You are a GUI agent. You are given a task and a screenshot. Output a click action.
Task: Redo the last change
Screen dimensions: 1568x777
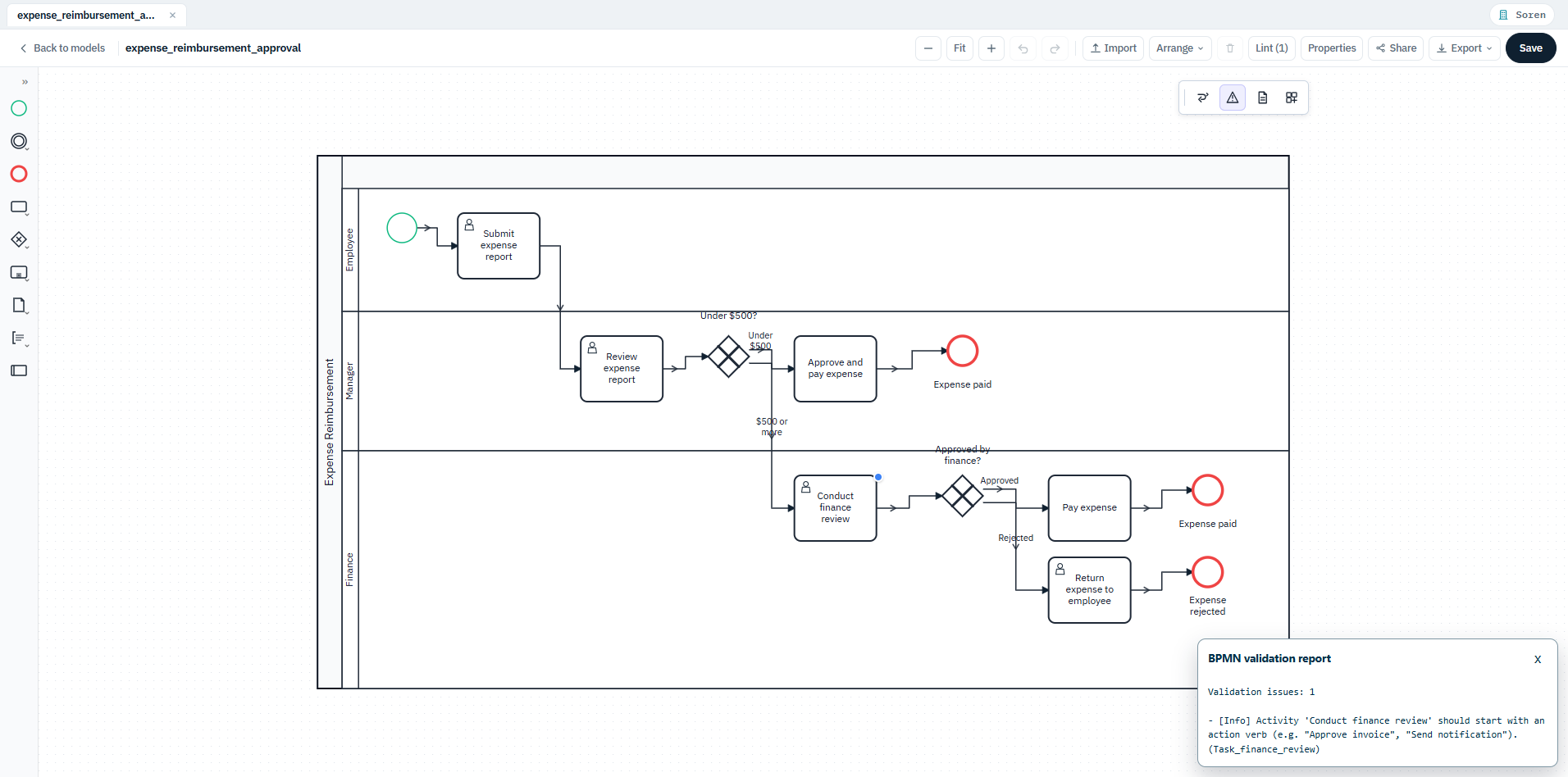tap(1055, 48)
